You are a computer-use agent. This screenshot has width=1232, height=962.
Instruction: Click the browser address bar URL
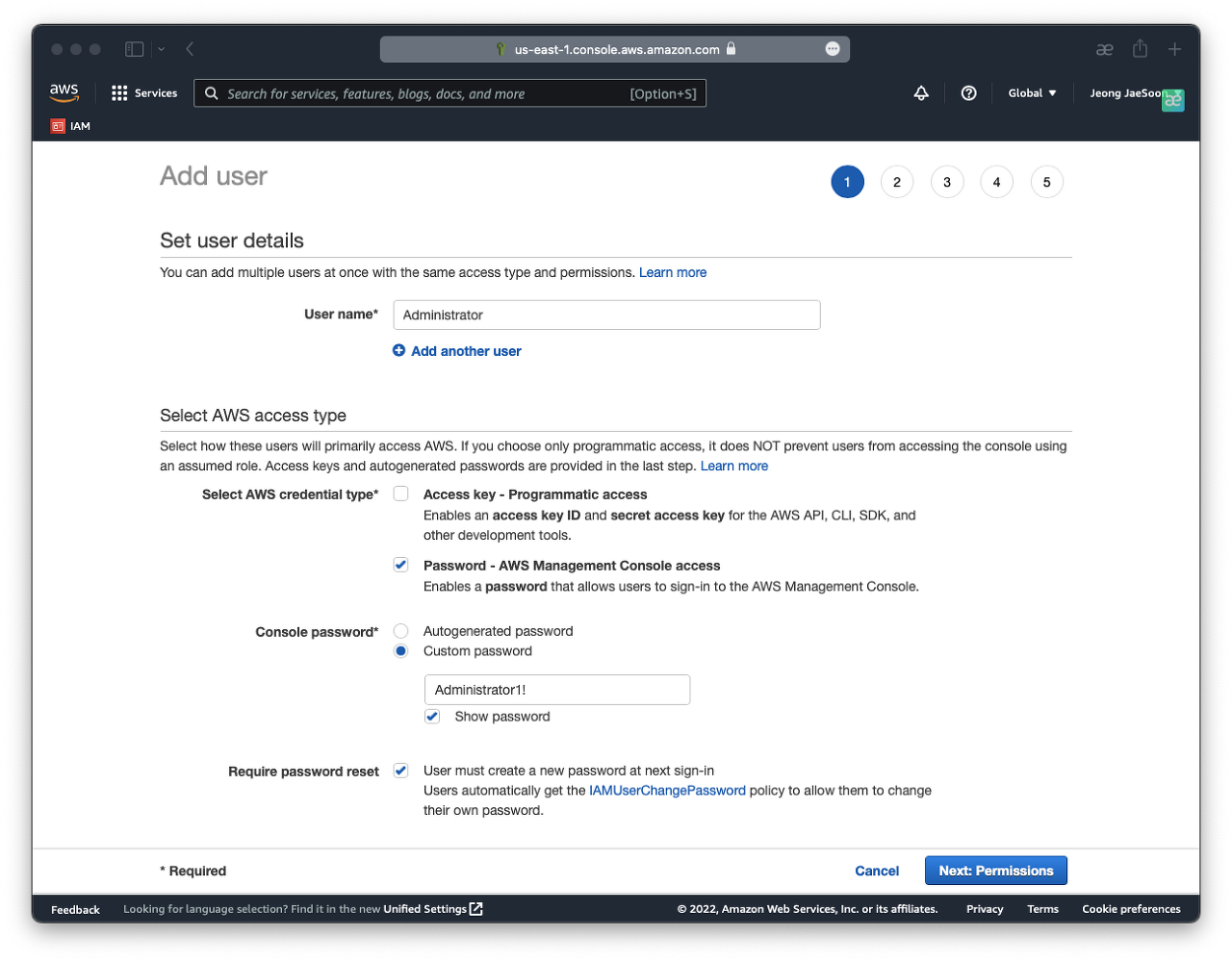pyautogui.click(x=617, y=49)
